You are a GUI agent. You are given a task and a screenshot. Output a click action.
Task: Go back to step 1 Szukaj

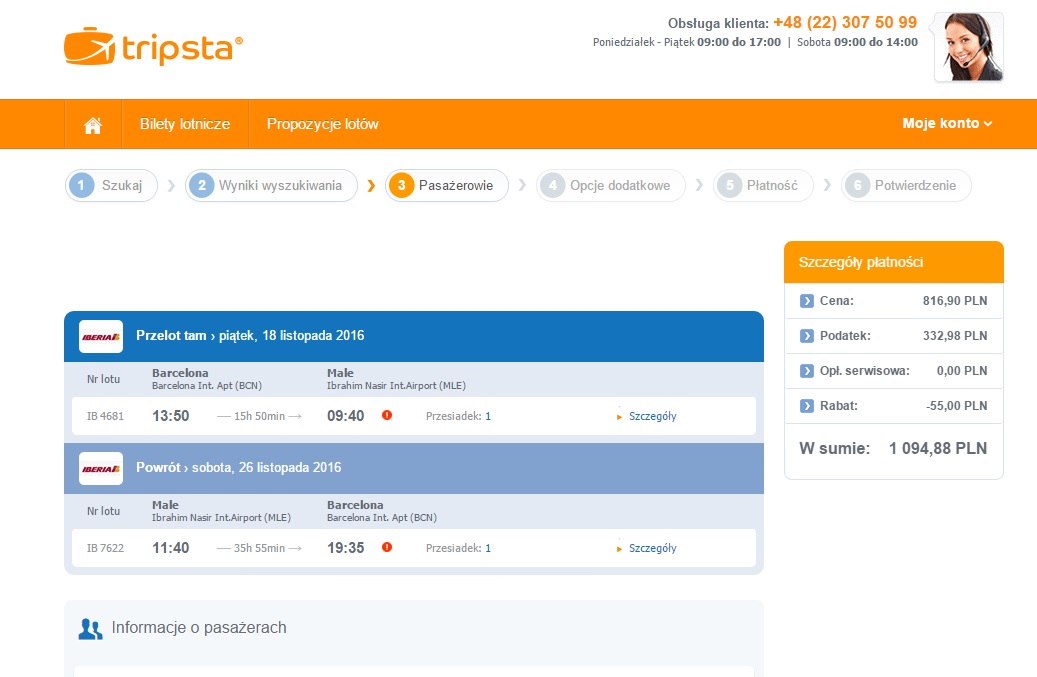(x=111, y=186)
